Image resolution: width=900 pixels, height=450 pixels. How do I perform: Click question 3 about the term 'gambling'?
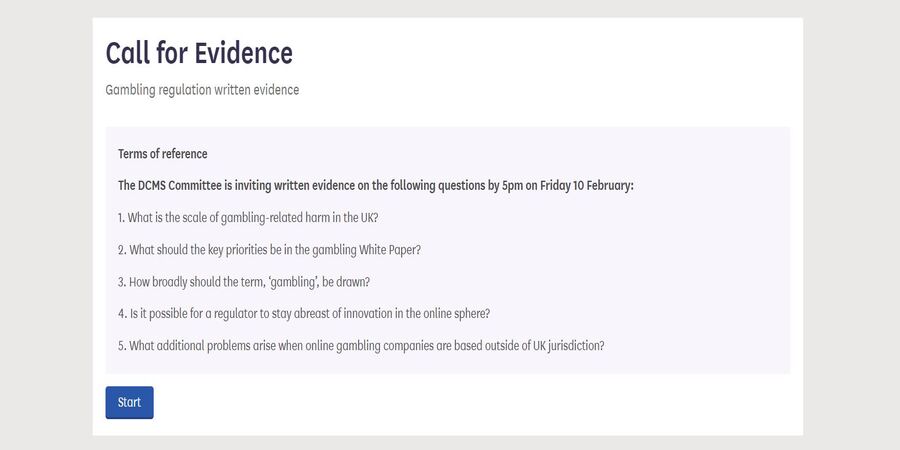pos(251,281)
